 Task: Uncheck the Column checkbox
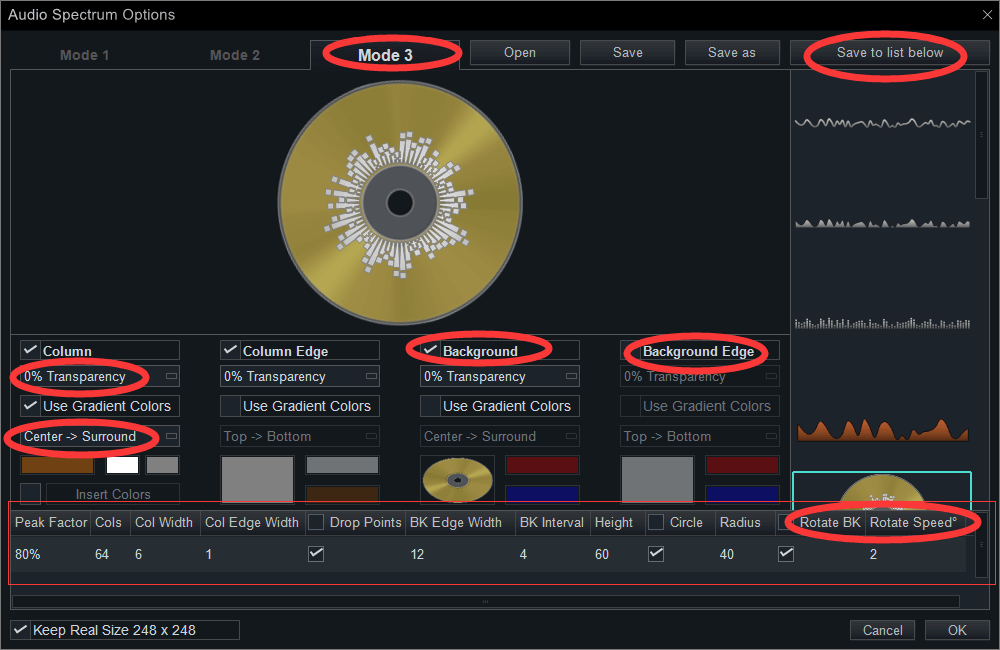pyautogui.click(x=30, y=350)
